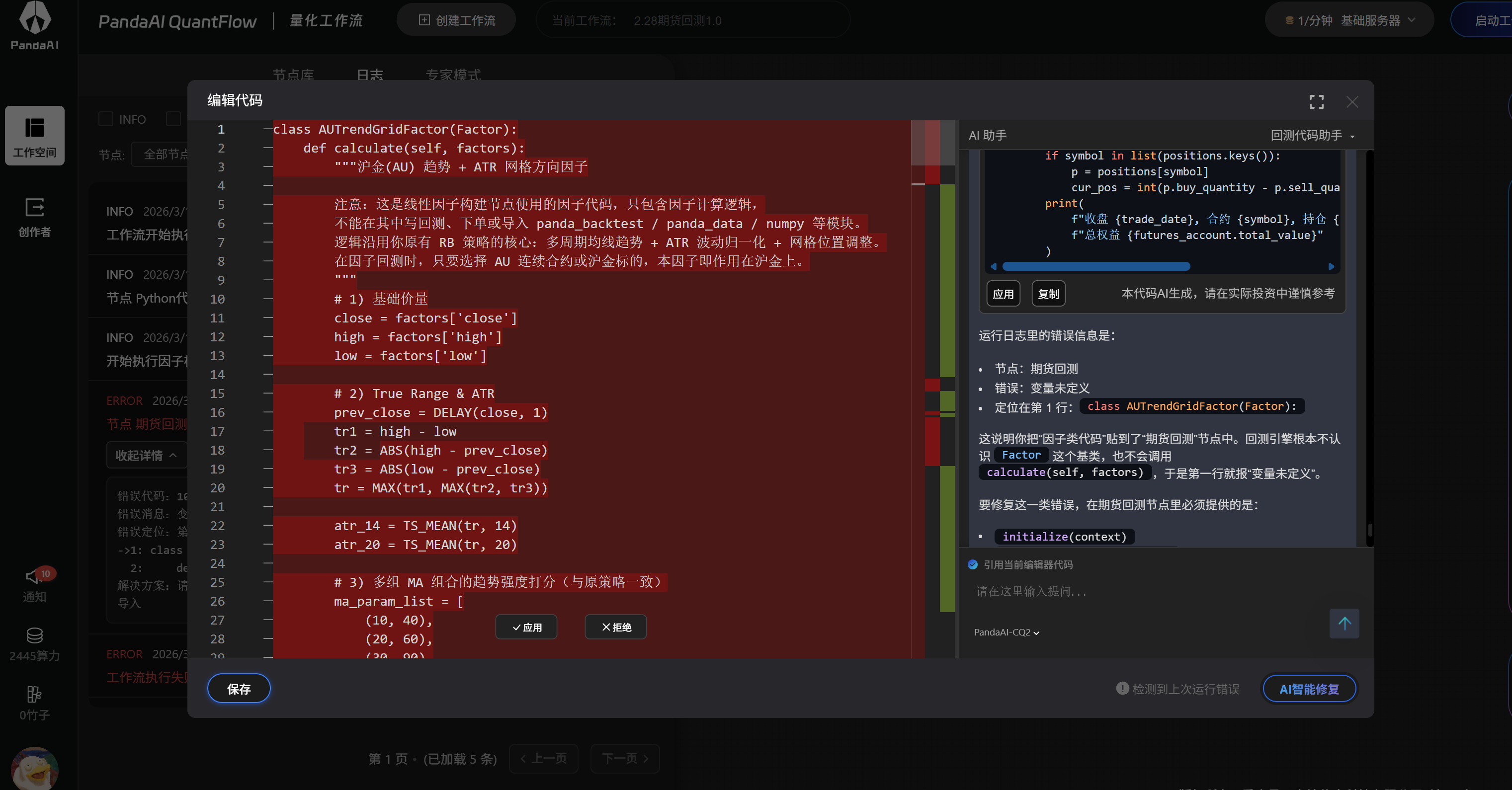Focus the 请在这里输入提问 input box
The height and width of the screenshot is (790, 1512).
1145,591
